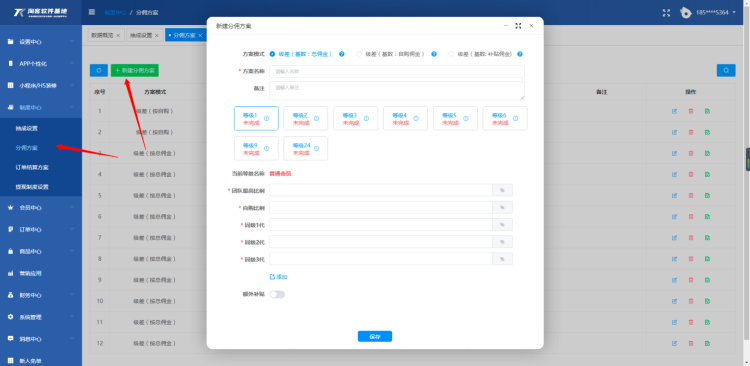Open 新人免单 via its sidebar icon
Image resolution: width=750 pixels, height=366 pixels.
[x=11, y=361]
